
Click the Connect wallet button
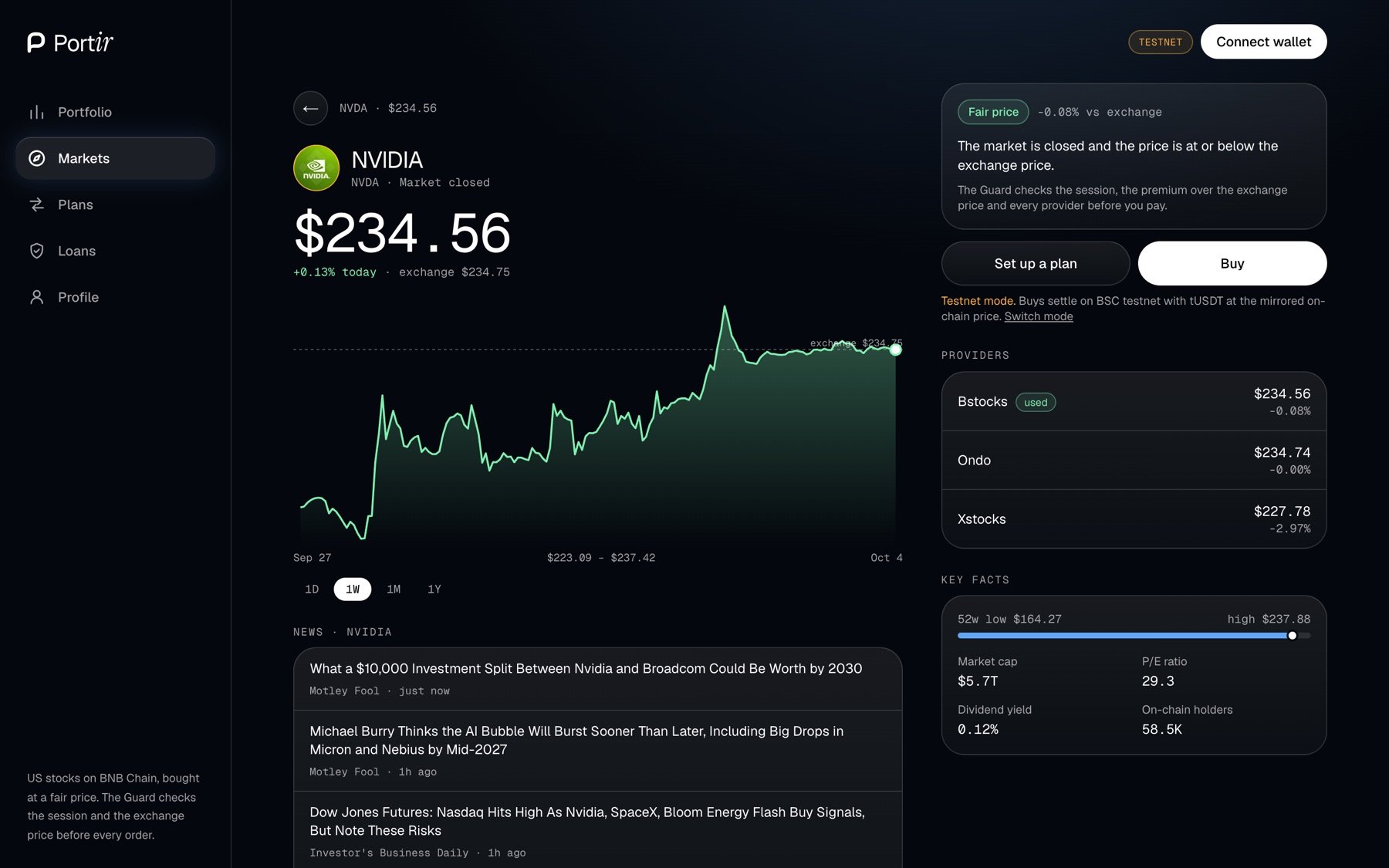pyautogui.click(x=1264, y=42)
